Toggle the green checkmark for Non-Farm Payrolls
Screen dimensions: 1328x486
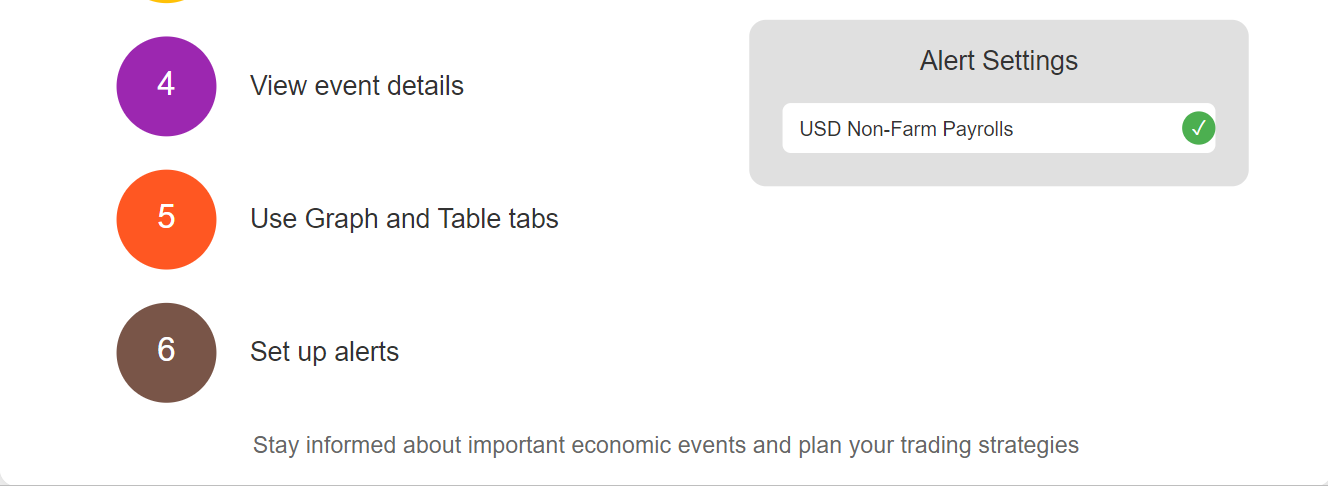[x=1198, y=128]
